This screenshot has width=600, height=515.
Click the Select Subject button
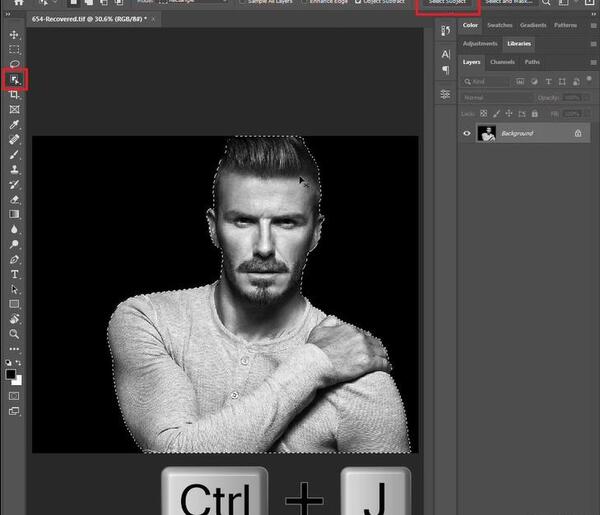point(448,2)
